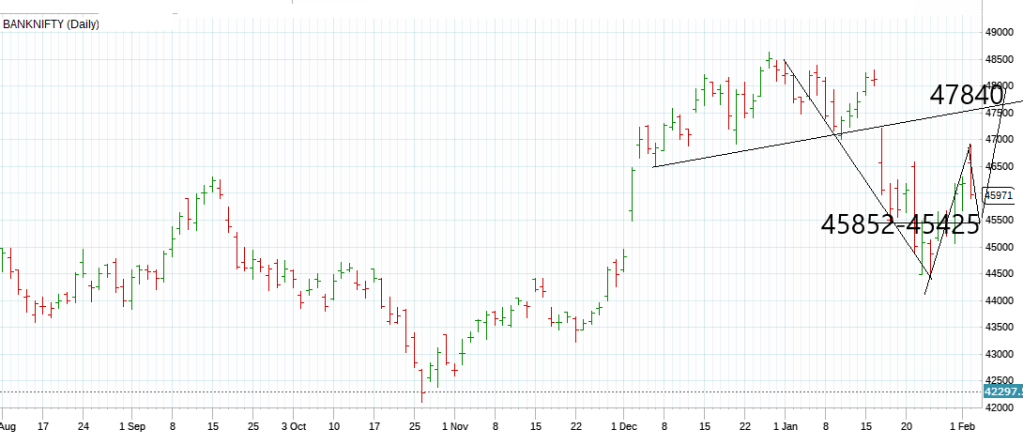Image resolution: width=1023 pixels, height=445 pixels.
Task: Click the 48000 level on price axis
Action: [1001, 86]
